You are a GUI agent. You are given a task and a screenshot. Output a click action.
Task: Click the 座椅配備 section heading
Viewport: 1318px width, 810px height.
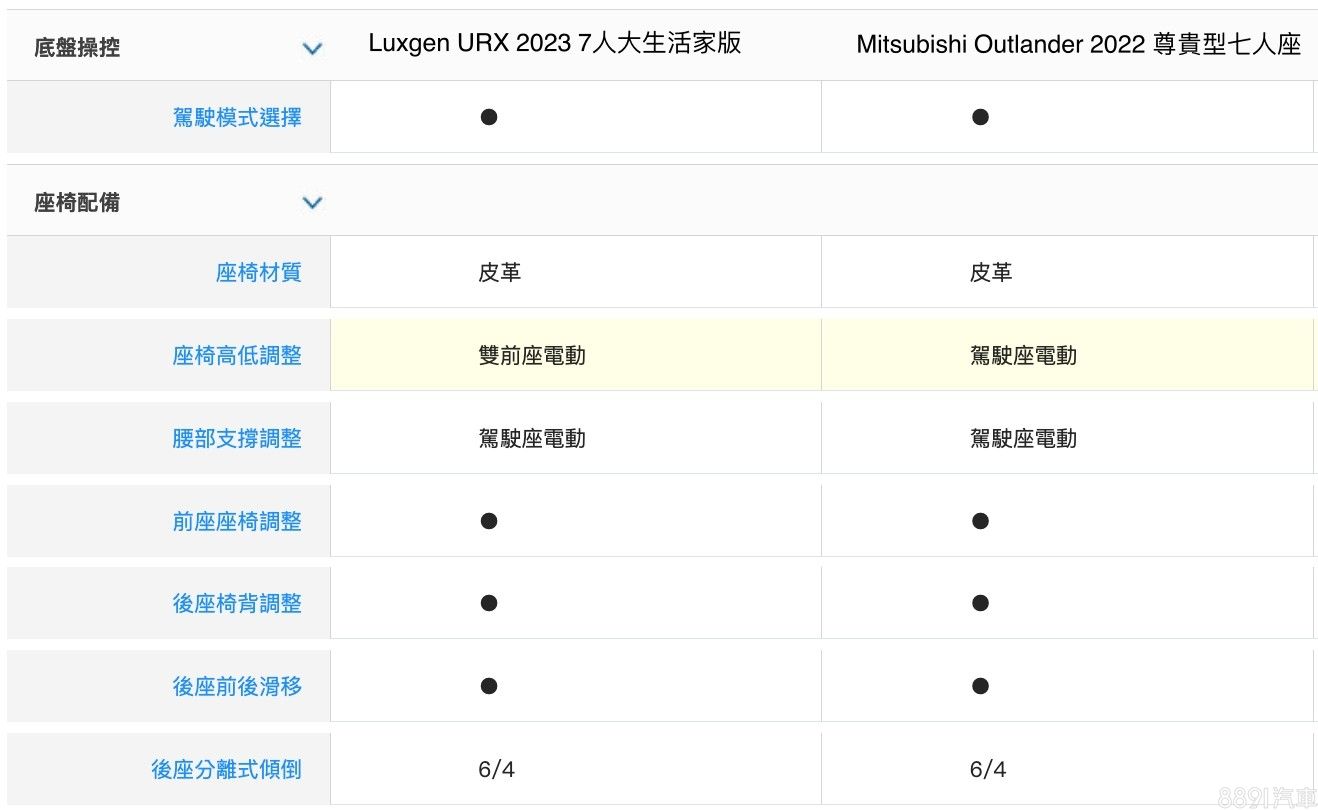click(77, 203)
